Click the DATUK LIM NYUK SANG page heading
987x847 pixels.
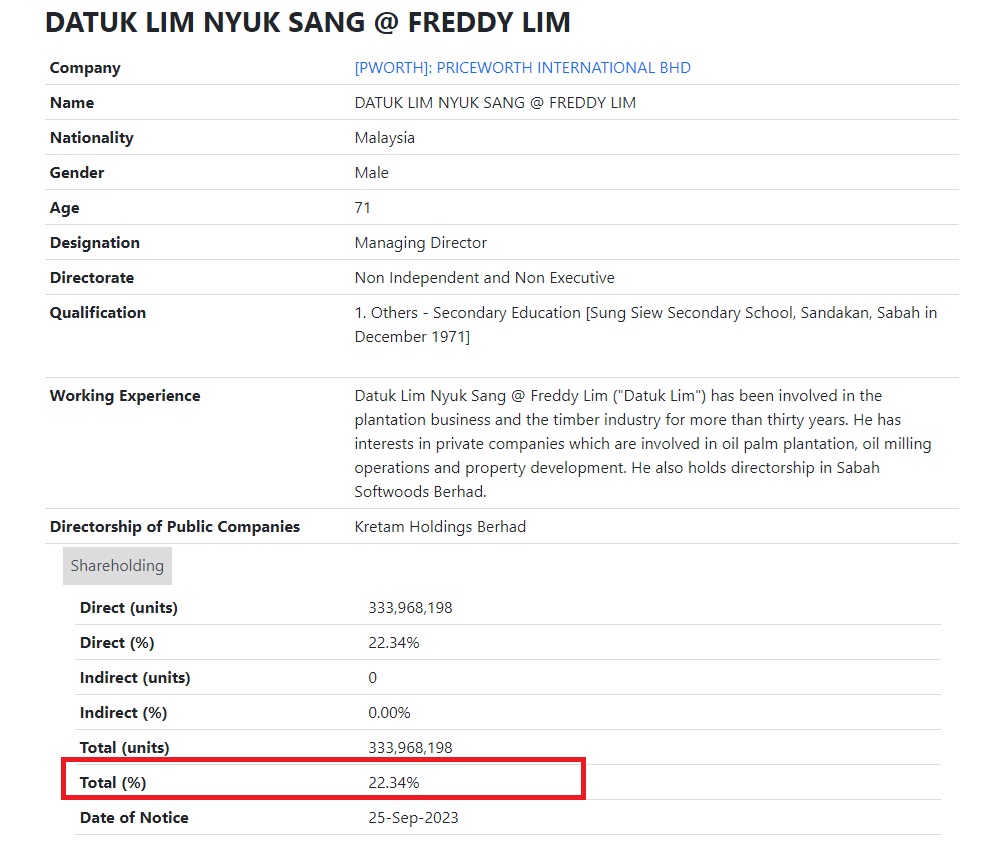click(x=308, y=21)
